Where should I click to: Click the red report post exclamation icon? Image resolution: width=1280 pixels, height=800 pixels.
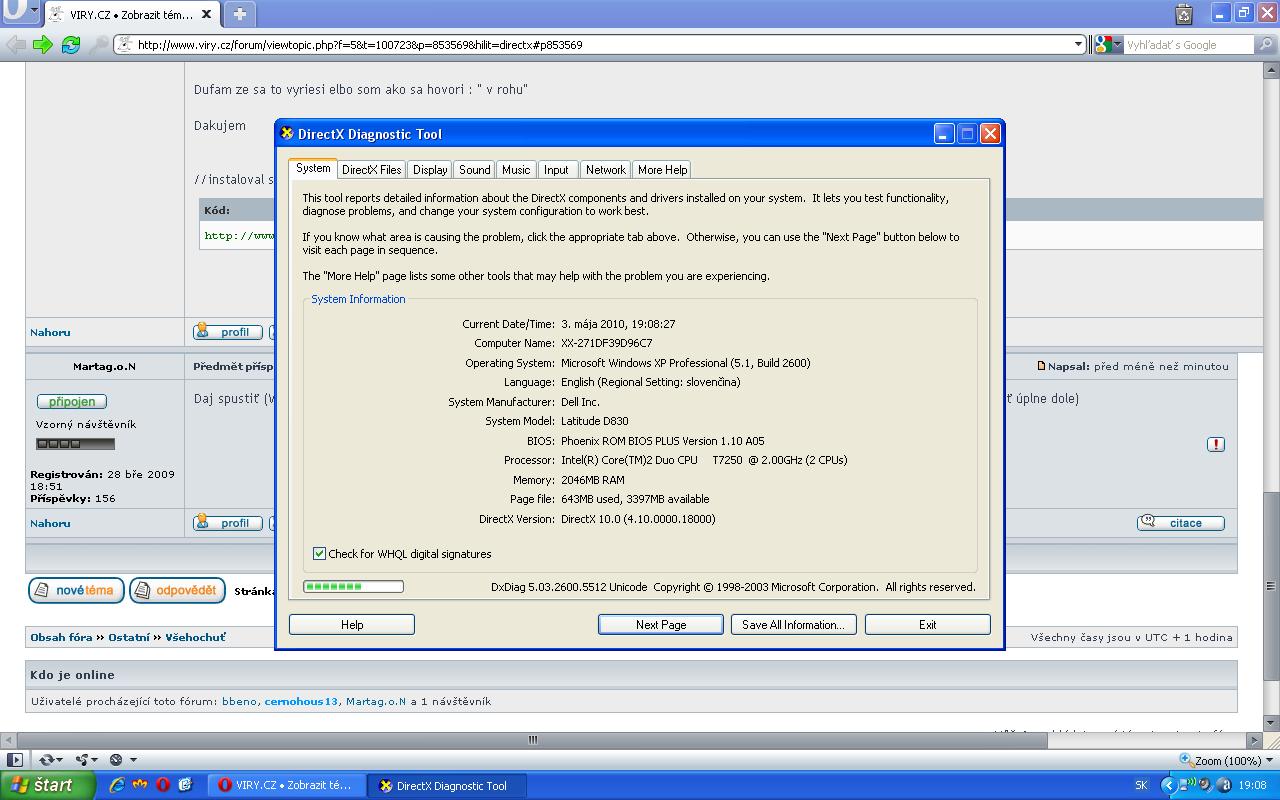pyautogui.click(x=1215, y=444)
